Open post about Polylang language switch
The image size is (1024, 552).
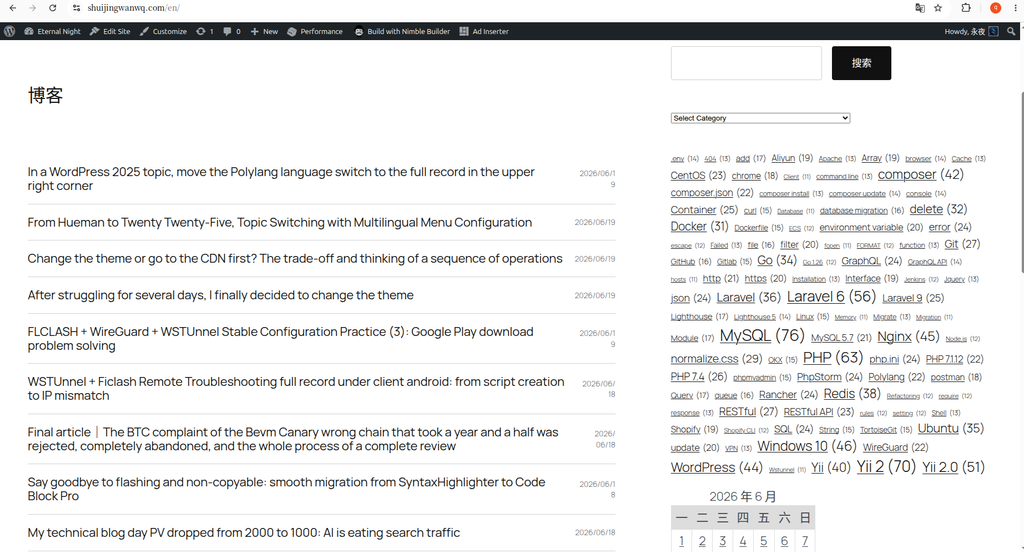tap(281, 179)
